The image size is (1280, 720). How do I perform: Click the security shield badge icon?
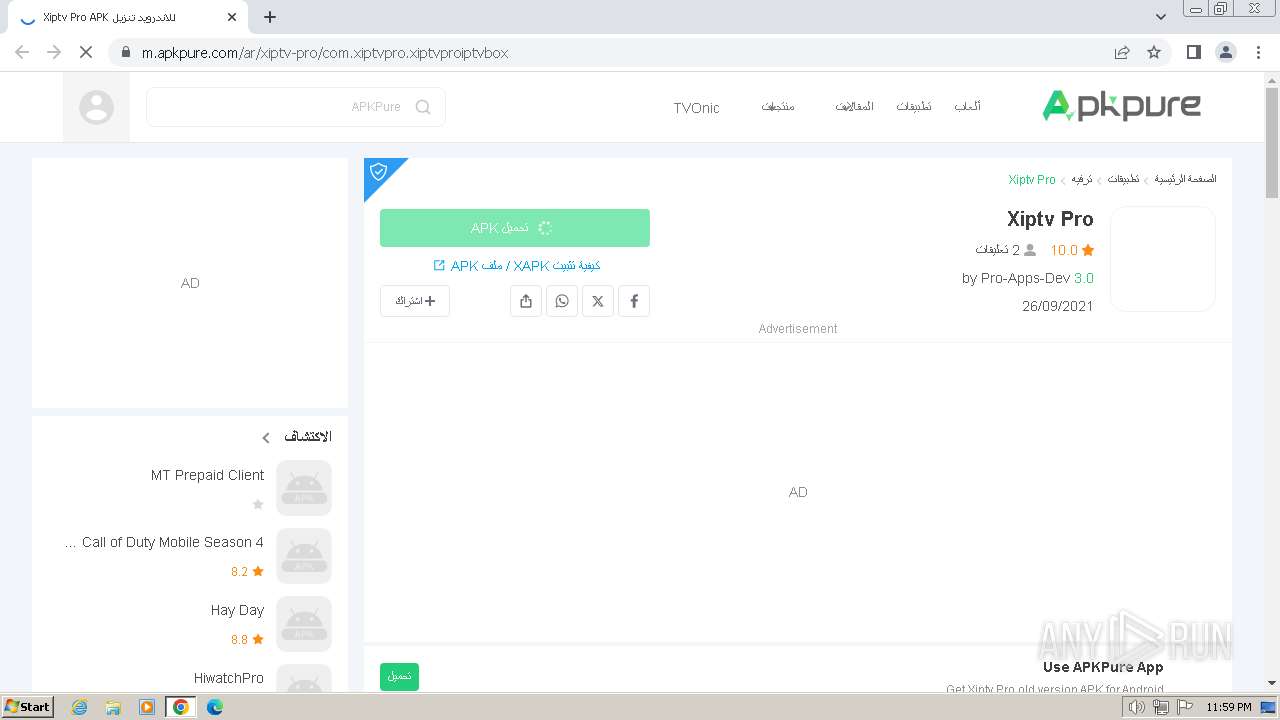[378, 172]
